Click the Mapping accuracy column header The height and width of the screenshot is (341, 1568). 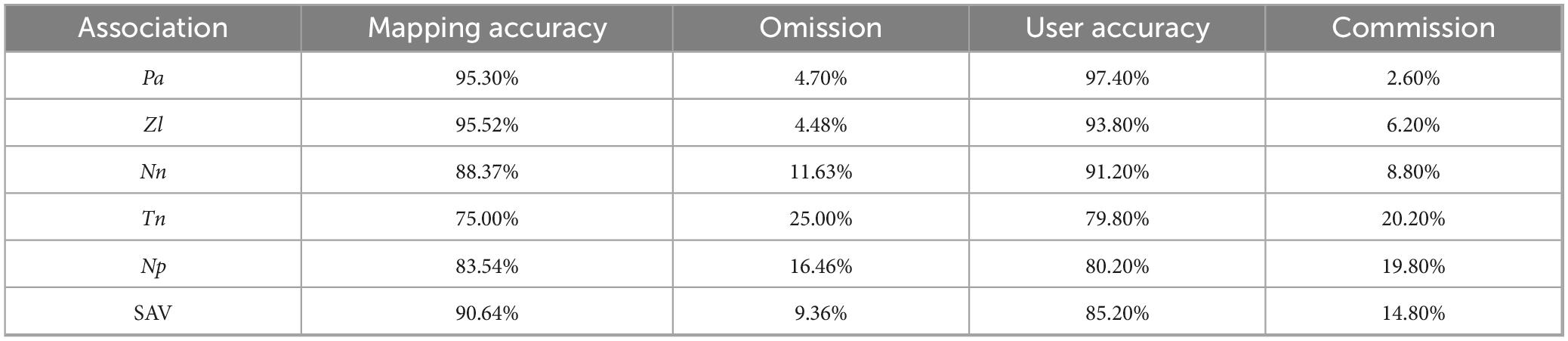tap(487, 28)
